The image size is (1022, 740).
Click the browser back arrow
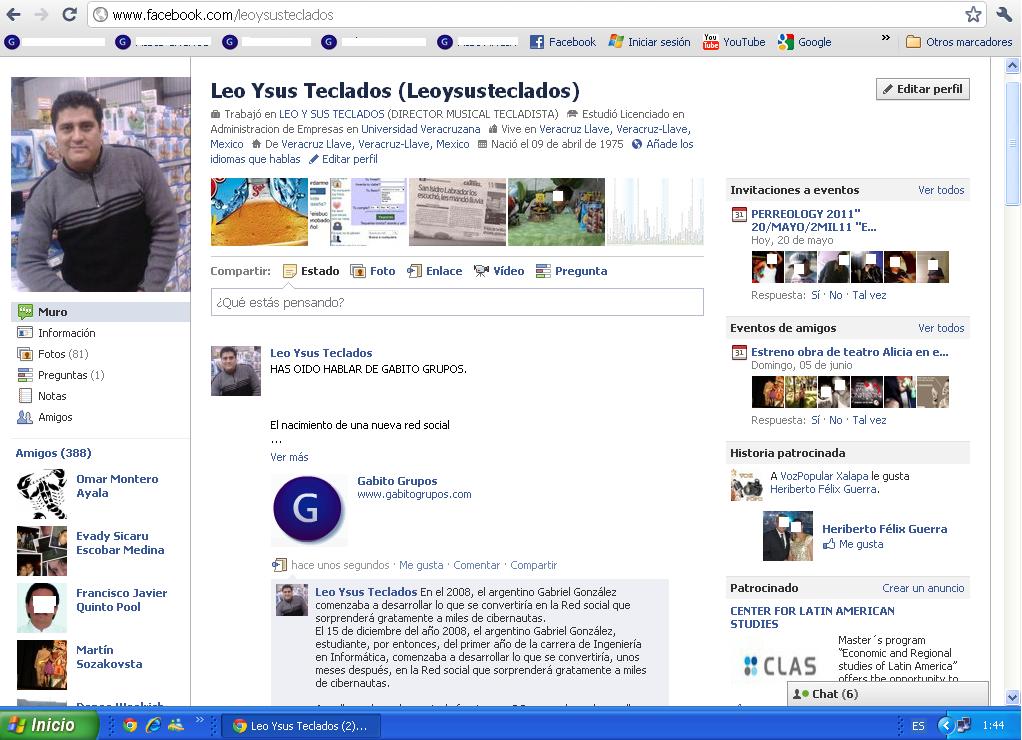(13, 14)
